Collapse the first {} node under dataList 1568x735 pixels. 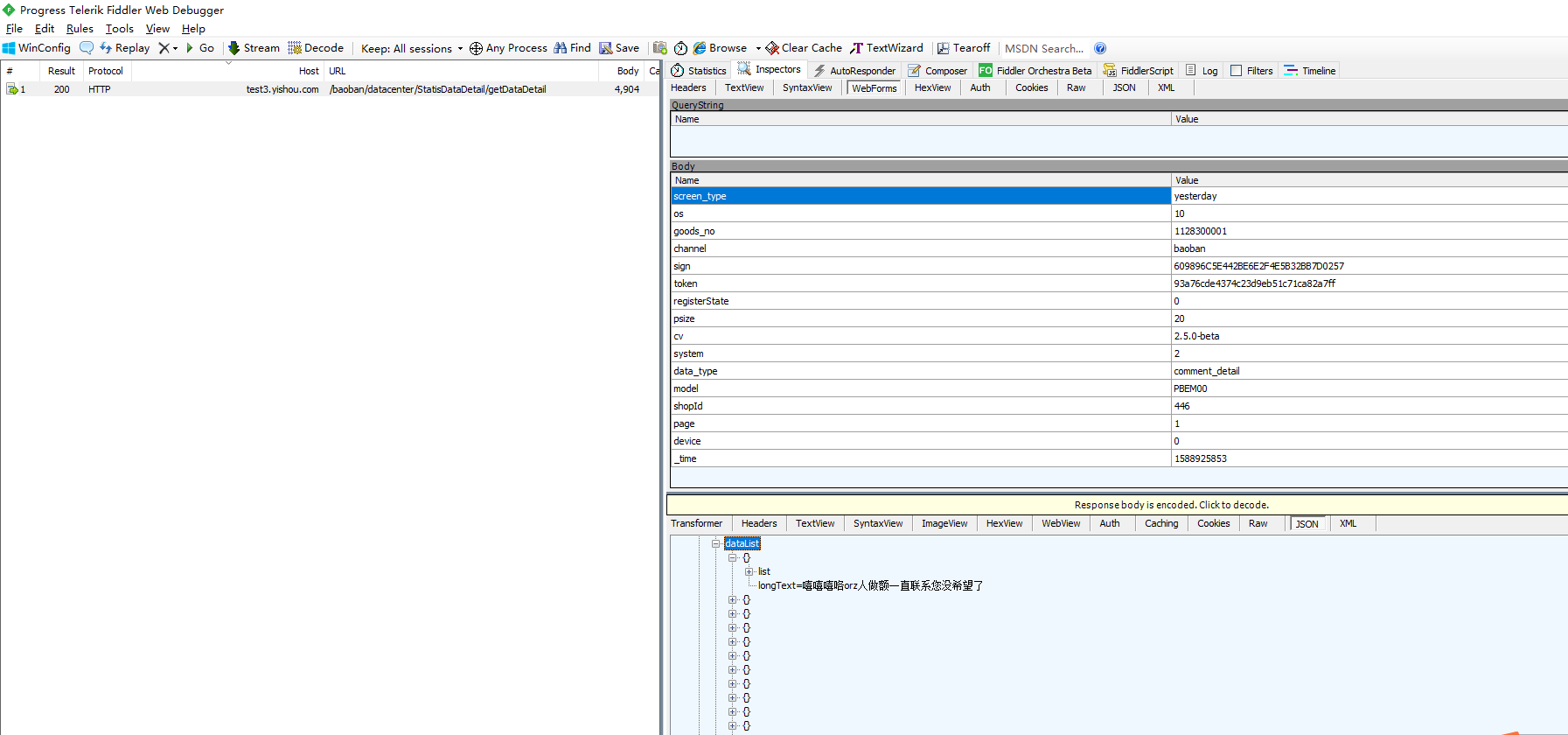(732, 557)
